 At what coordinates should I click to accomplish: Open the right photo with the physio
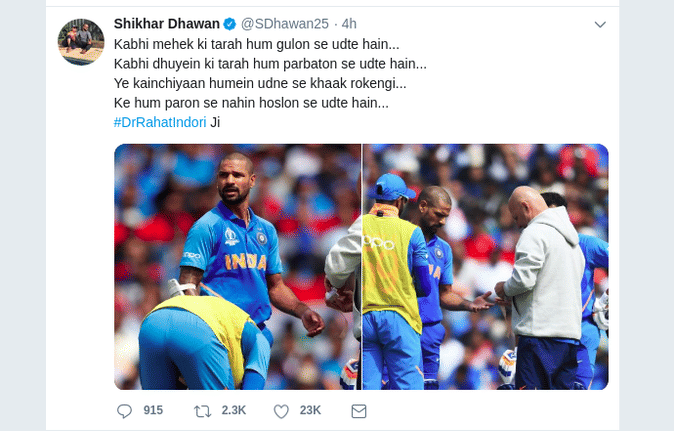coord(486,267)
